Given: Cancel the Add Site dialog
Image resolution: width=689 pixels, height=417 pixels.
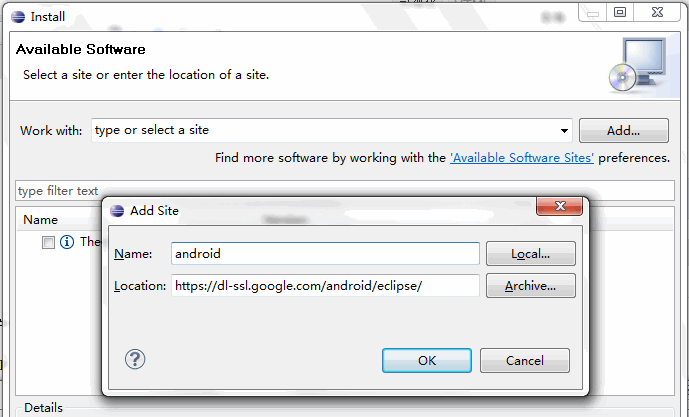Looking at the screenshot, I should 524,360.
